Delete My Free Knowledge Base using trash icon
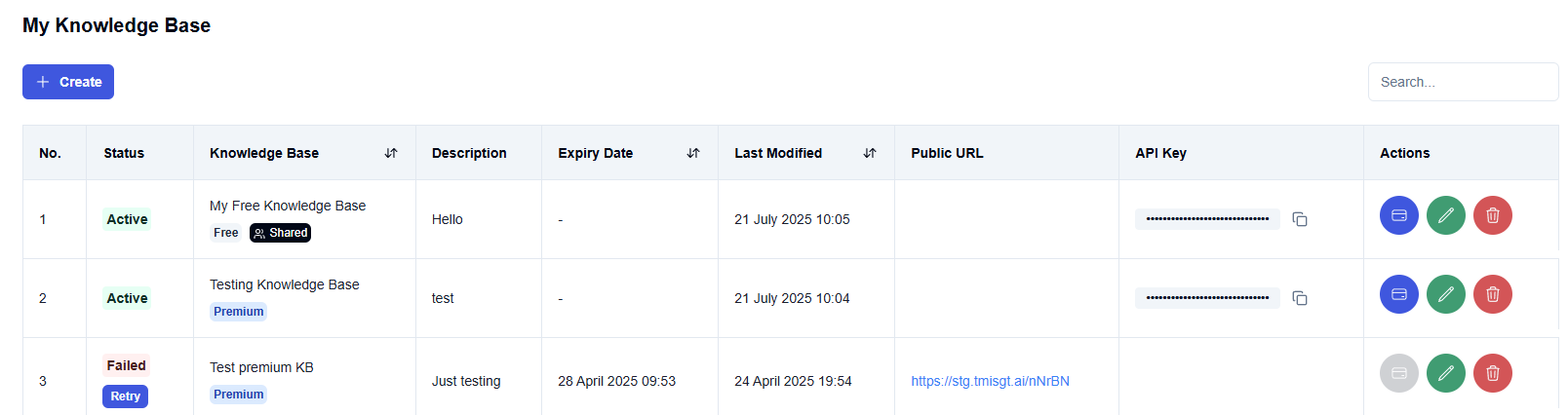Viewport: 1568px width, 415px height. pos(1492,215)
